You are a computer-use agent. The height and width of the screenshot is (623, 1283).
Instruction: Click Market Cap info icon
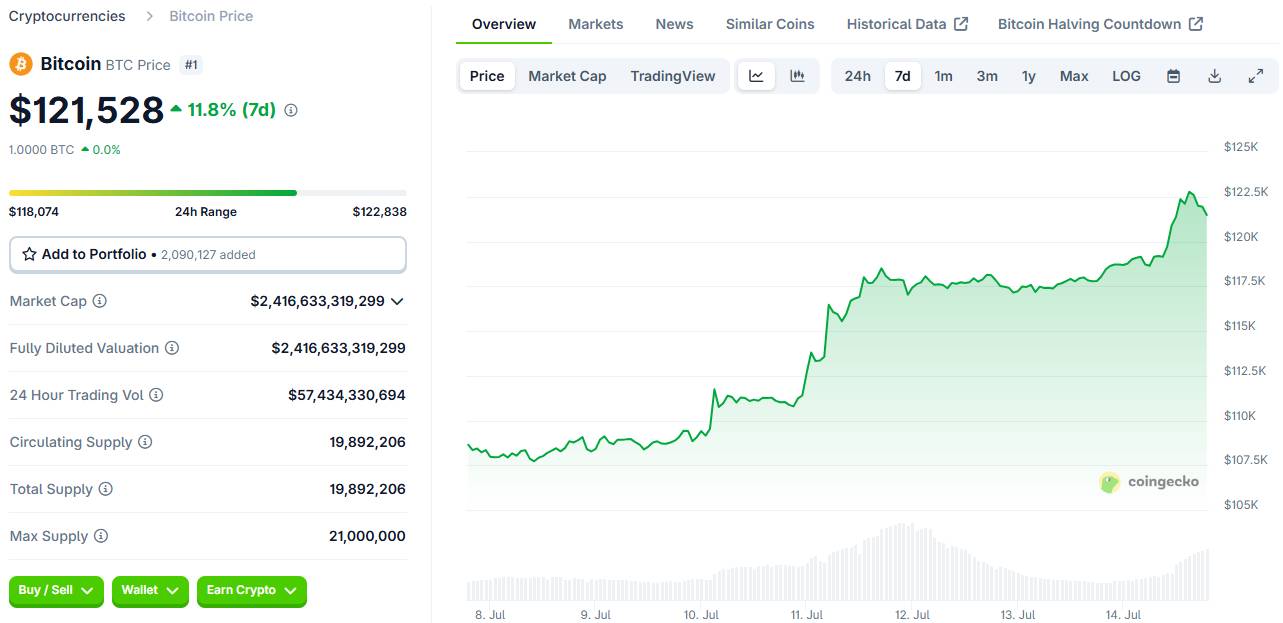point(100,301)
